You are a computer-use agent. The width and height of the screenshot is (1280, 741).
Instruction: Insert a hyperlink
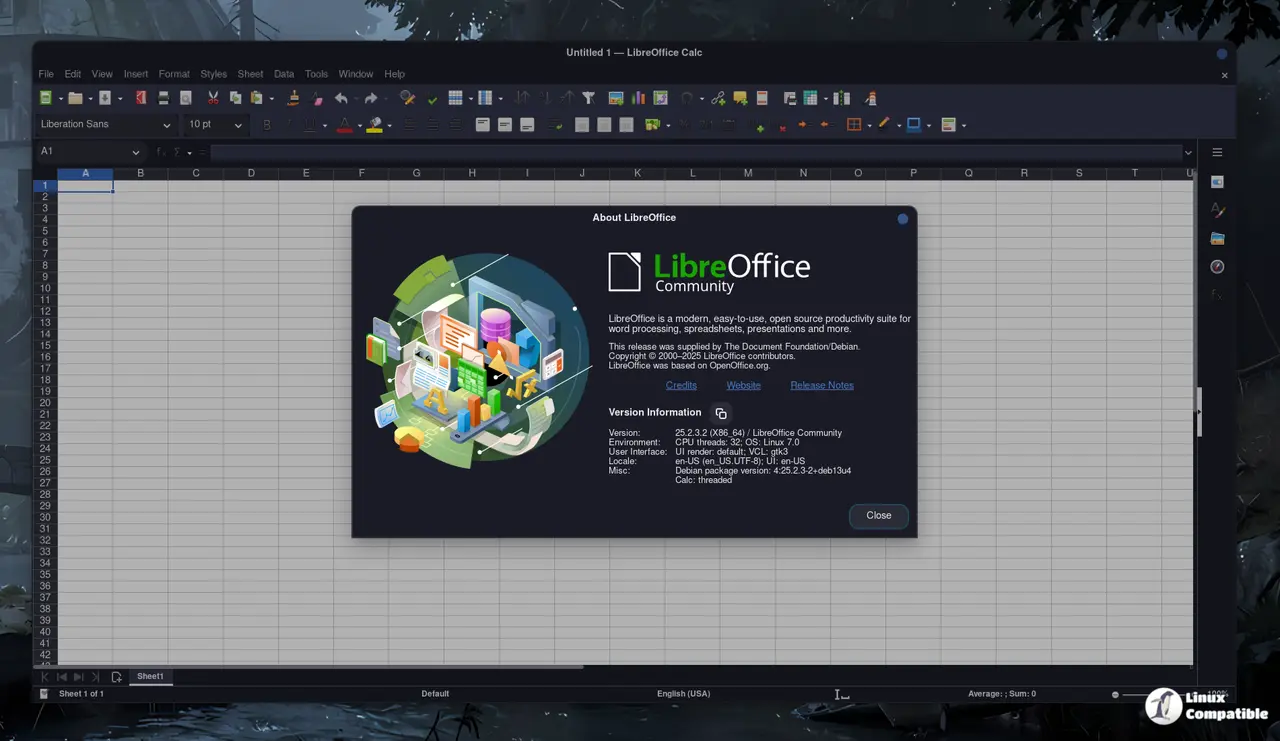(x=718, y=98)
